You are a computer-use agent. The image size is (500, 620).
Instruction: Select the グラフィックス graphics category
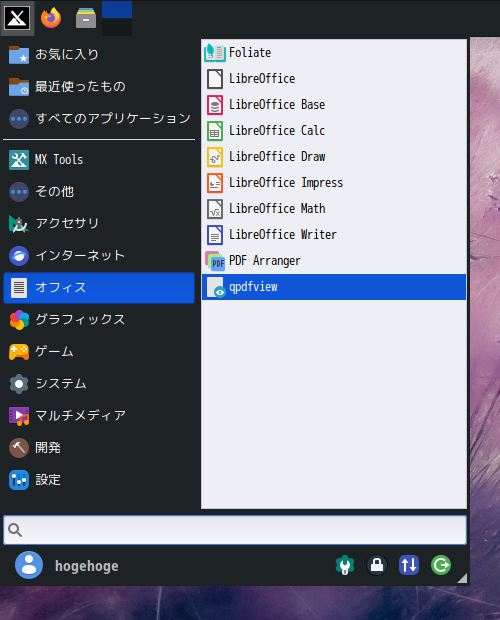coord(99,320)
